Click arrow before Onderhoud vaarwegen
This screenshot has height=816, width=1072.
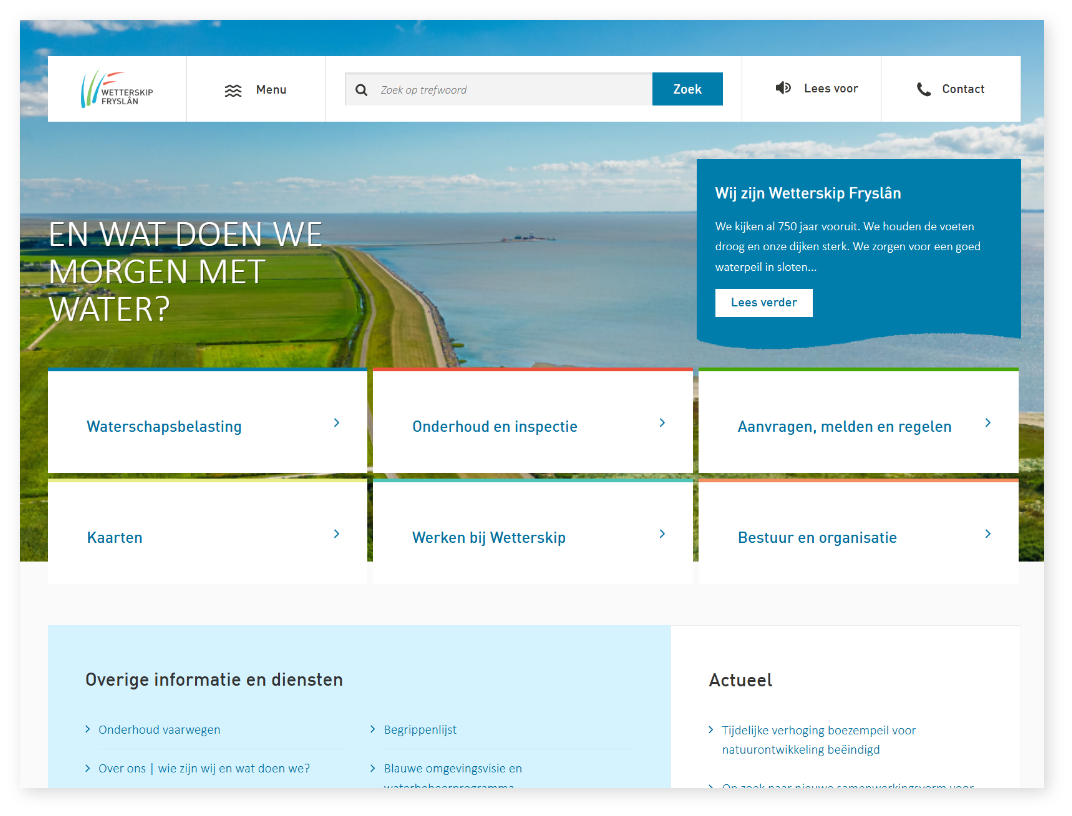(88, 729)
